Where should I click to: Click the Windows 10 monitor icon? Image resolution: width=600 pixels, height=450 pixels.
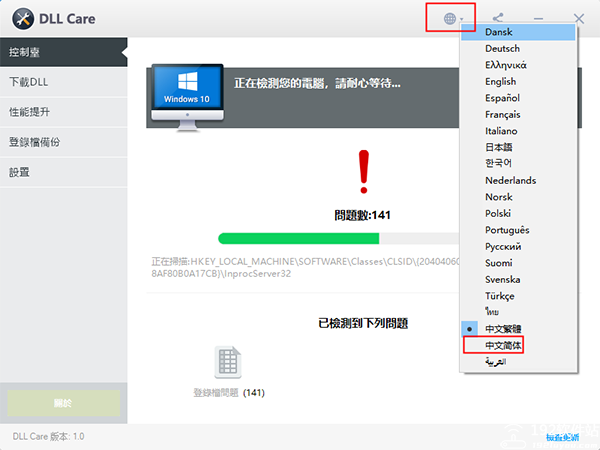coord(188,98)
